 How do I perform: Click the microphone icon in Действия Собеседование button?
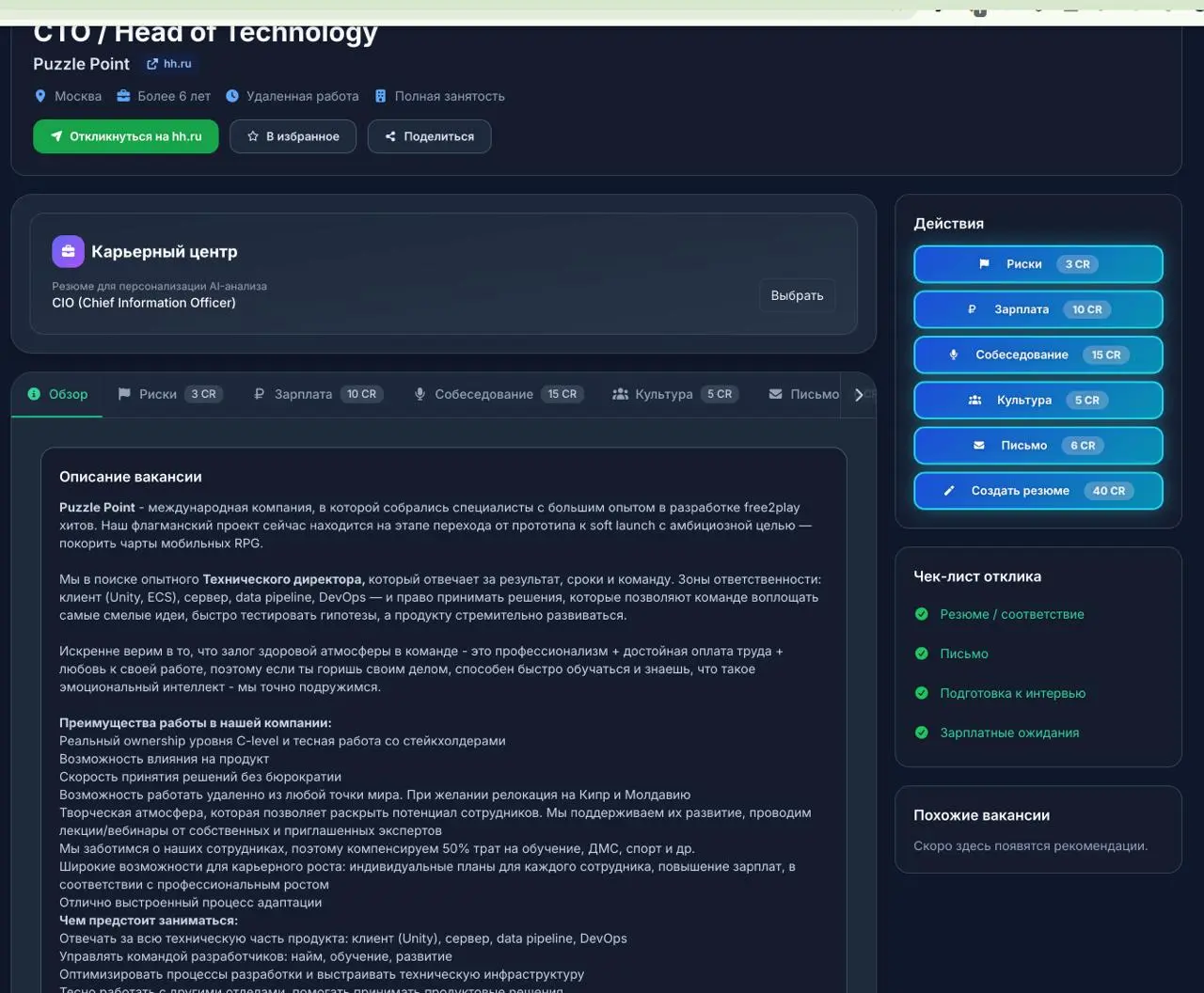[953, 355]
